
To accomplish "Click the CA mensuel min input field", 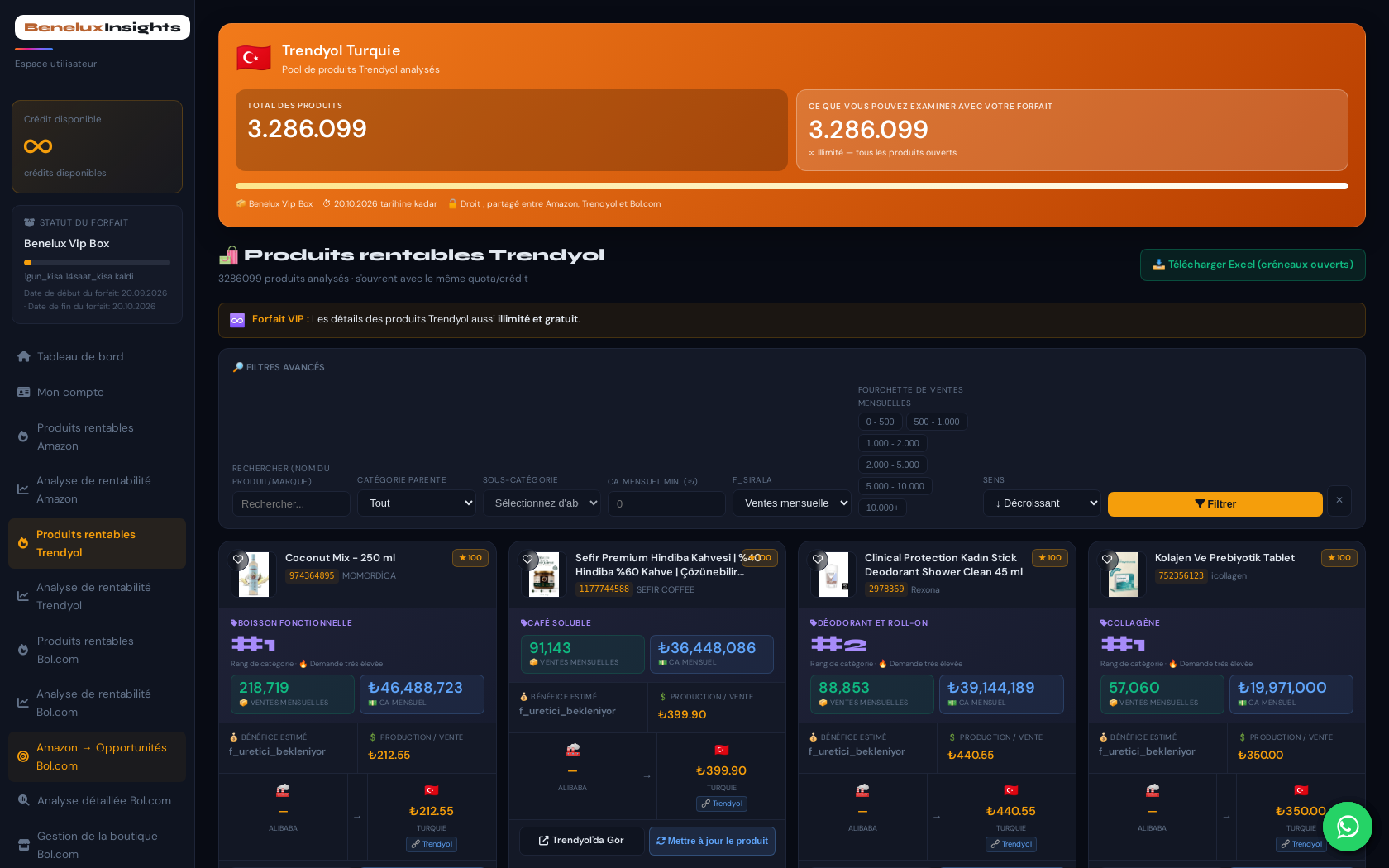I will (666, 504).
